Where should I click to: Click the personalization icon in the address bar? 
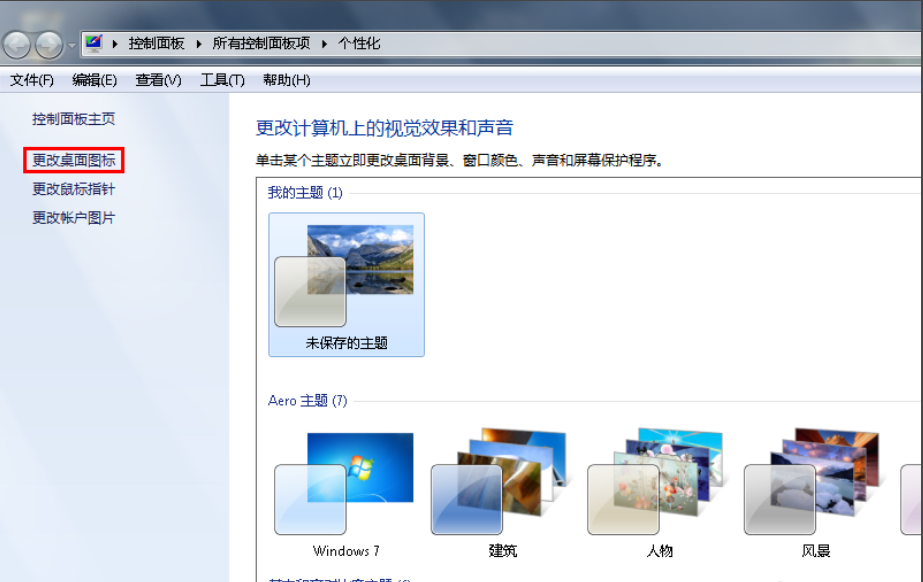(95, 44)
